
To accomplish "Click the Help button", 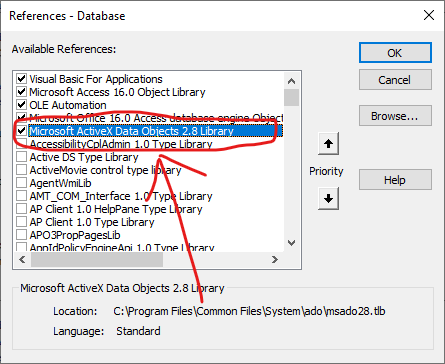I will pos(395,180).
